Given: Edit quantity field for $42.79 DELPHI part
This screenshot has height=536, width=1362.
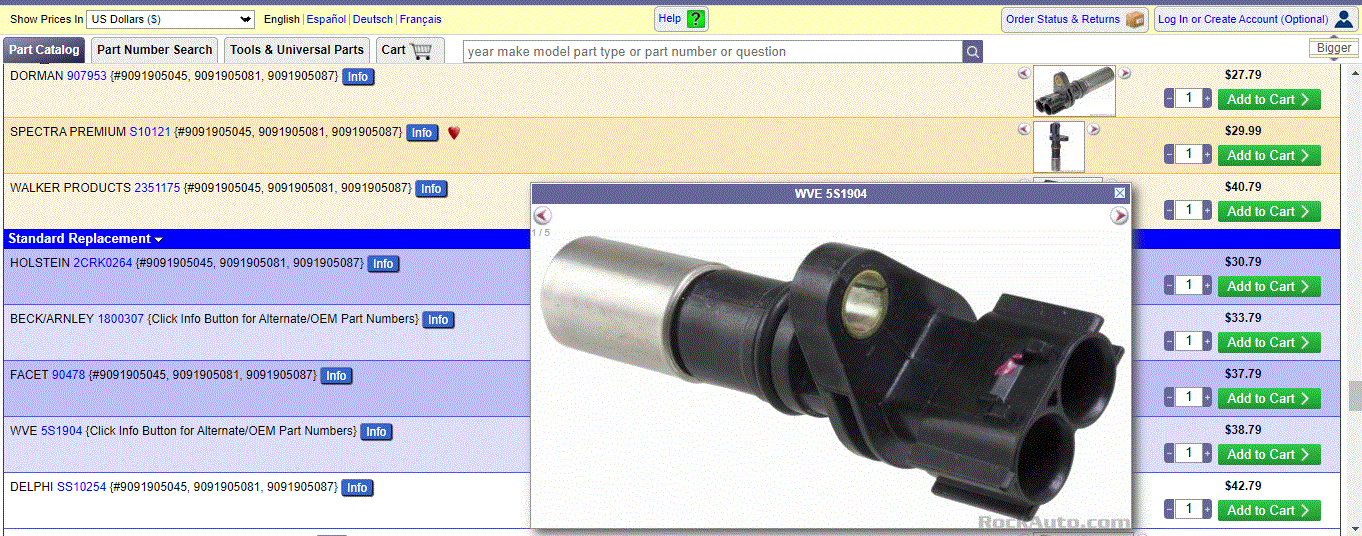Looking at the screenshot, I should pyautogui.click(x=1188, y=509).
